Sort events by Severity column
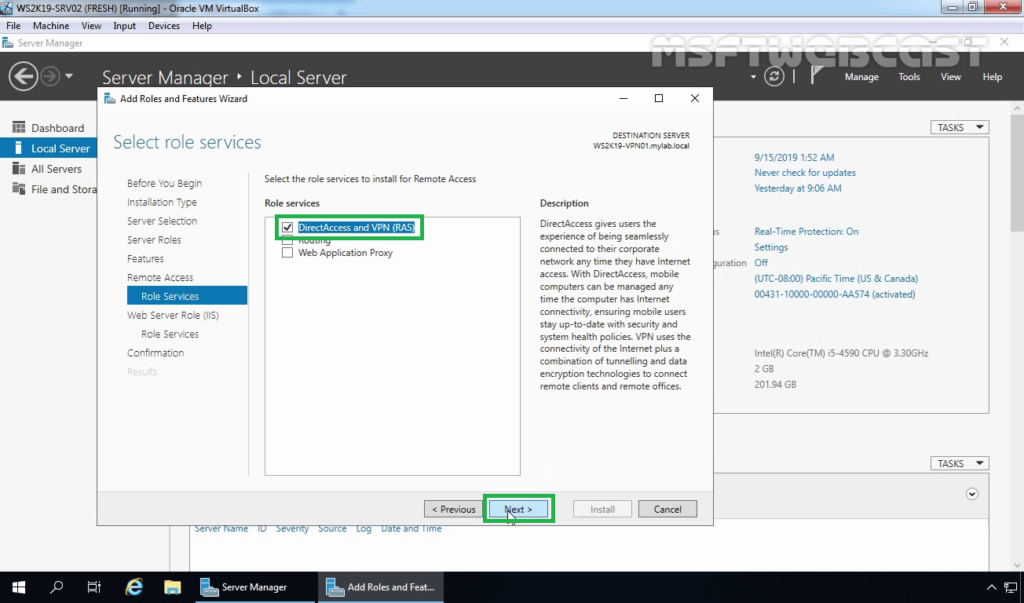The image size is (1024, 603). point(292,529)
